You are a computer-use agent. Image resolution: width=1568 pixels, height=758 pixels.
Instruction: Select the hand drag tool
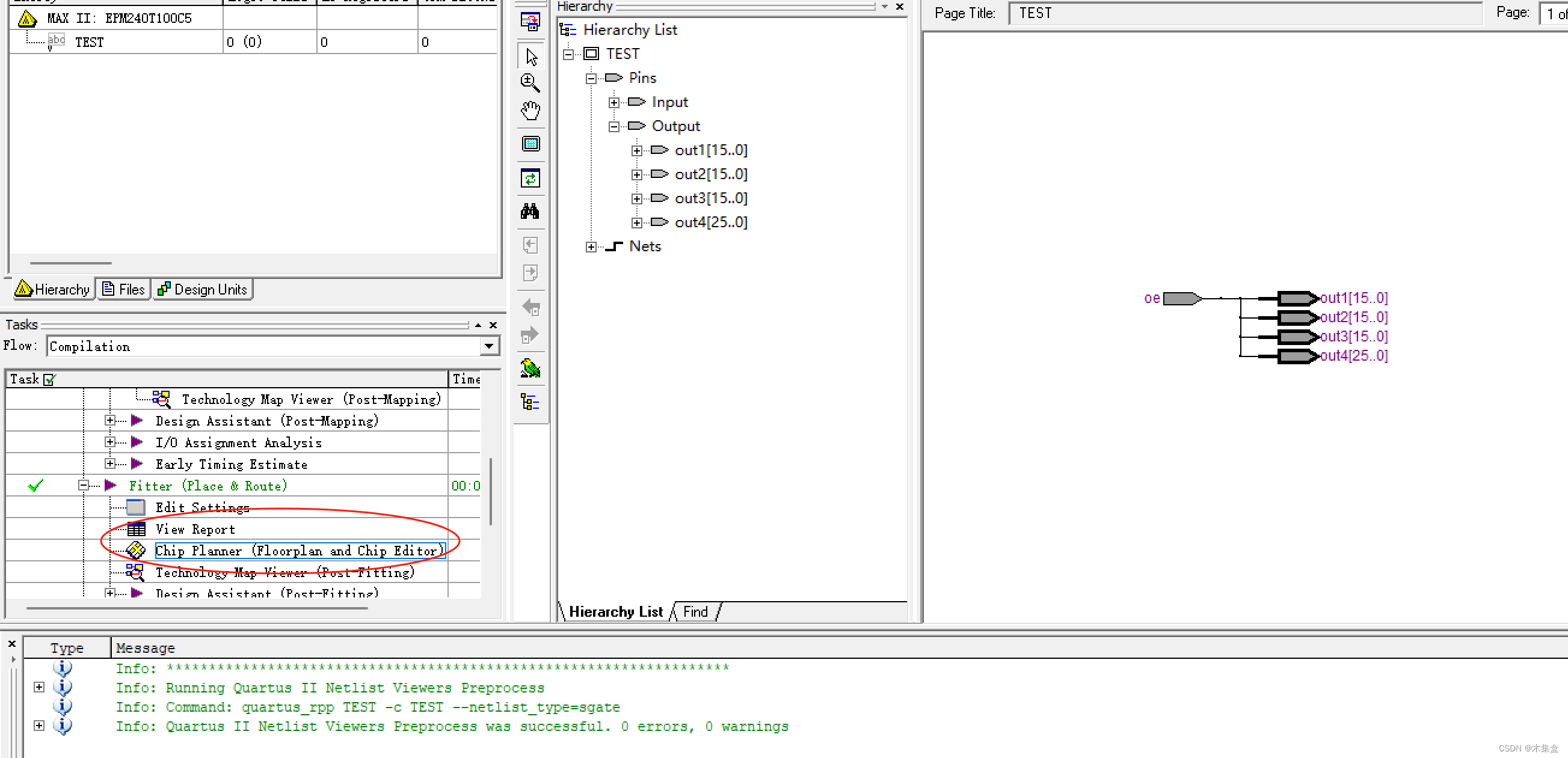[x=530, y=111]
